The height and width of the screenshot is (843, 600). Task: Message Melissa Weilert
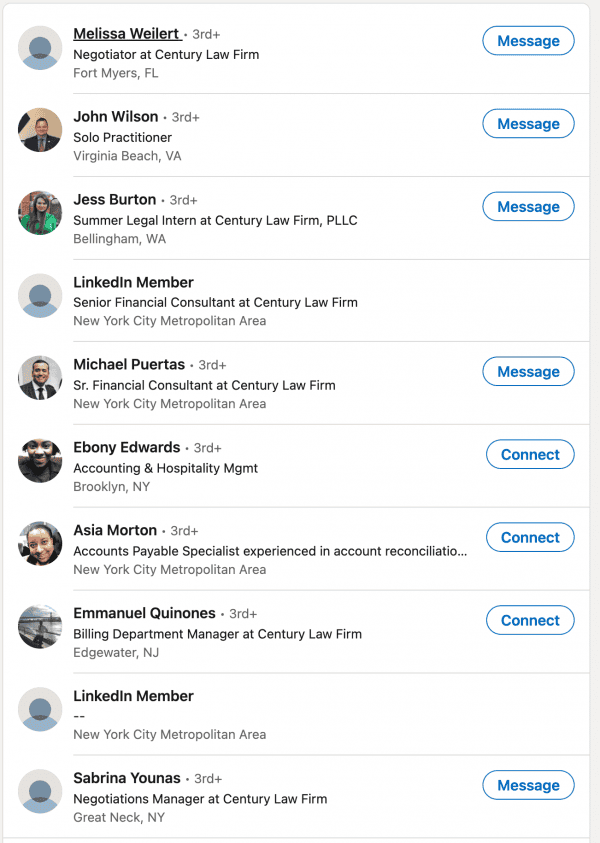(x=528, y=41)
